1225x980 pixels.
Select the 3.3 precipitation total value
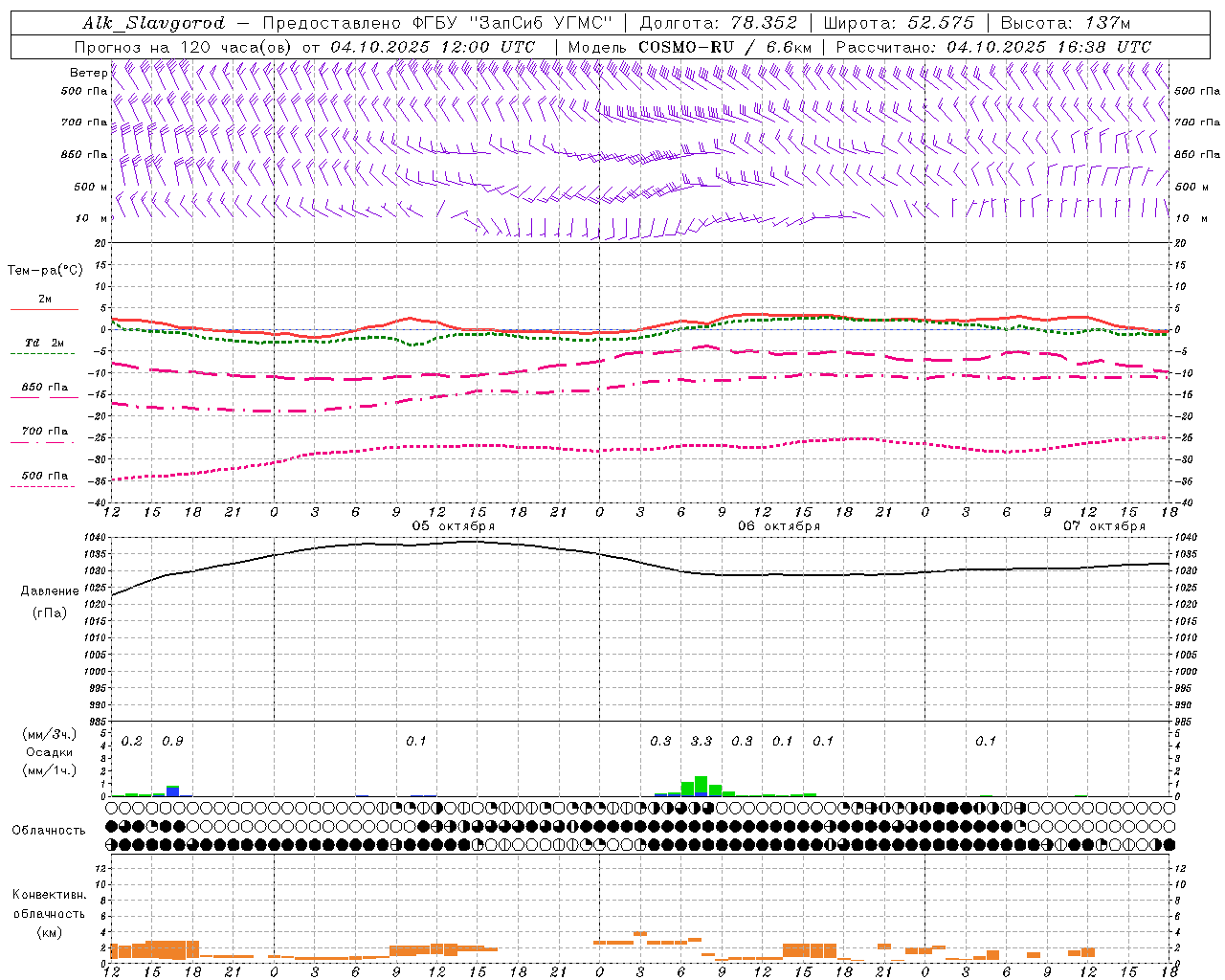702,741
